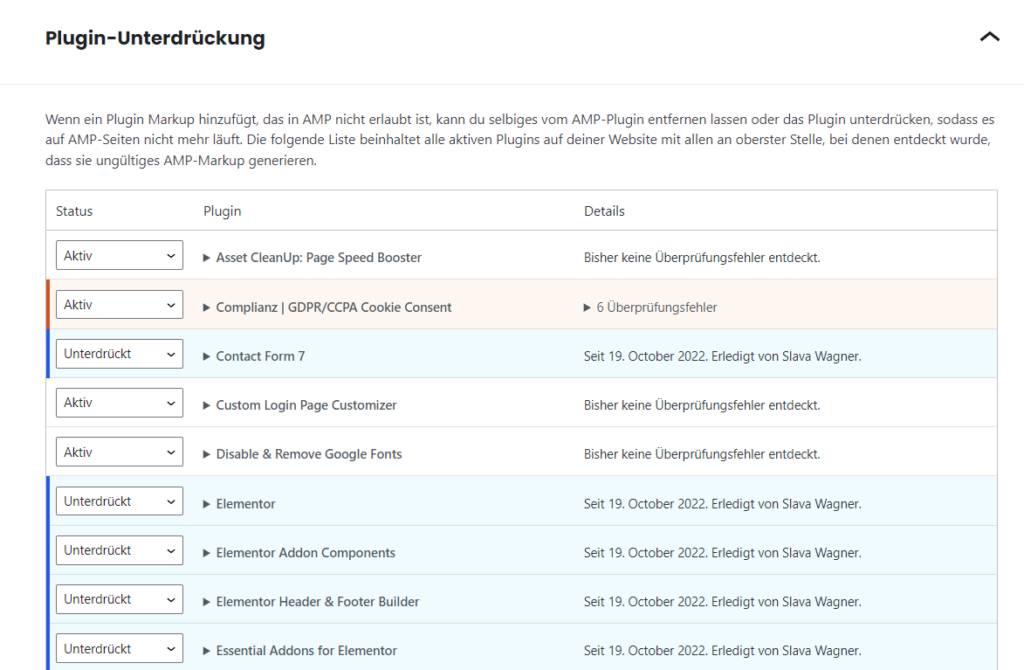Click the description paragraph starting 'Wenn ein Plugin'
This screenshot has height=670, width=1024.
(520, 140)
